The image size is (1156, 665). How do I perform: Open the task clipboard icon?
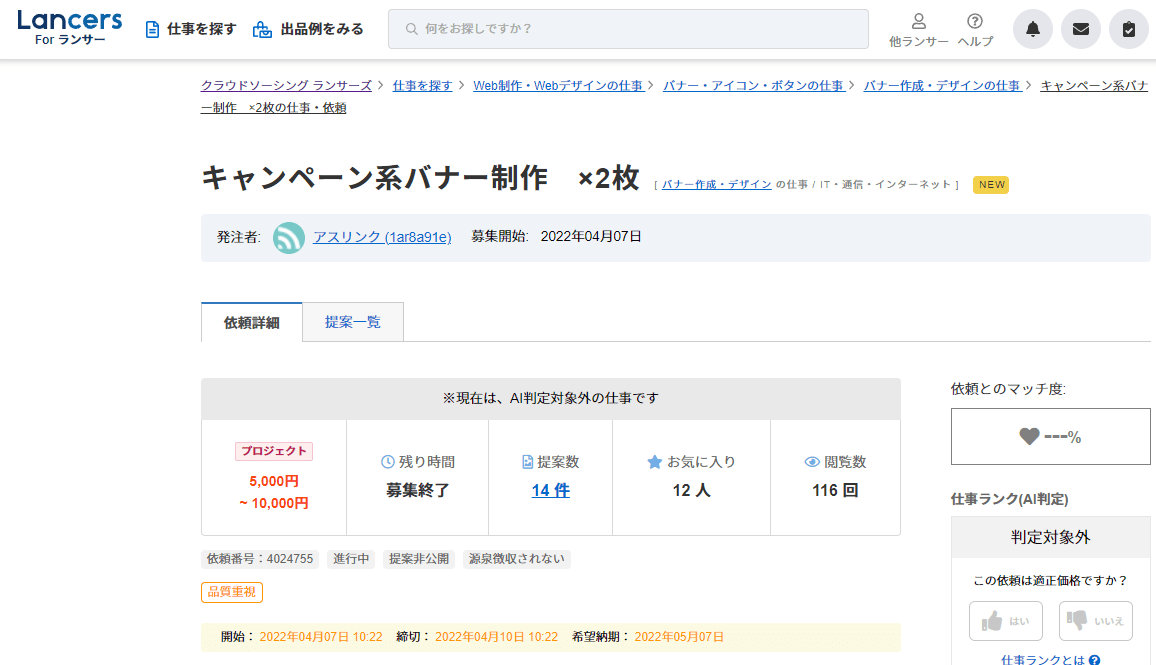point(1129,29)
